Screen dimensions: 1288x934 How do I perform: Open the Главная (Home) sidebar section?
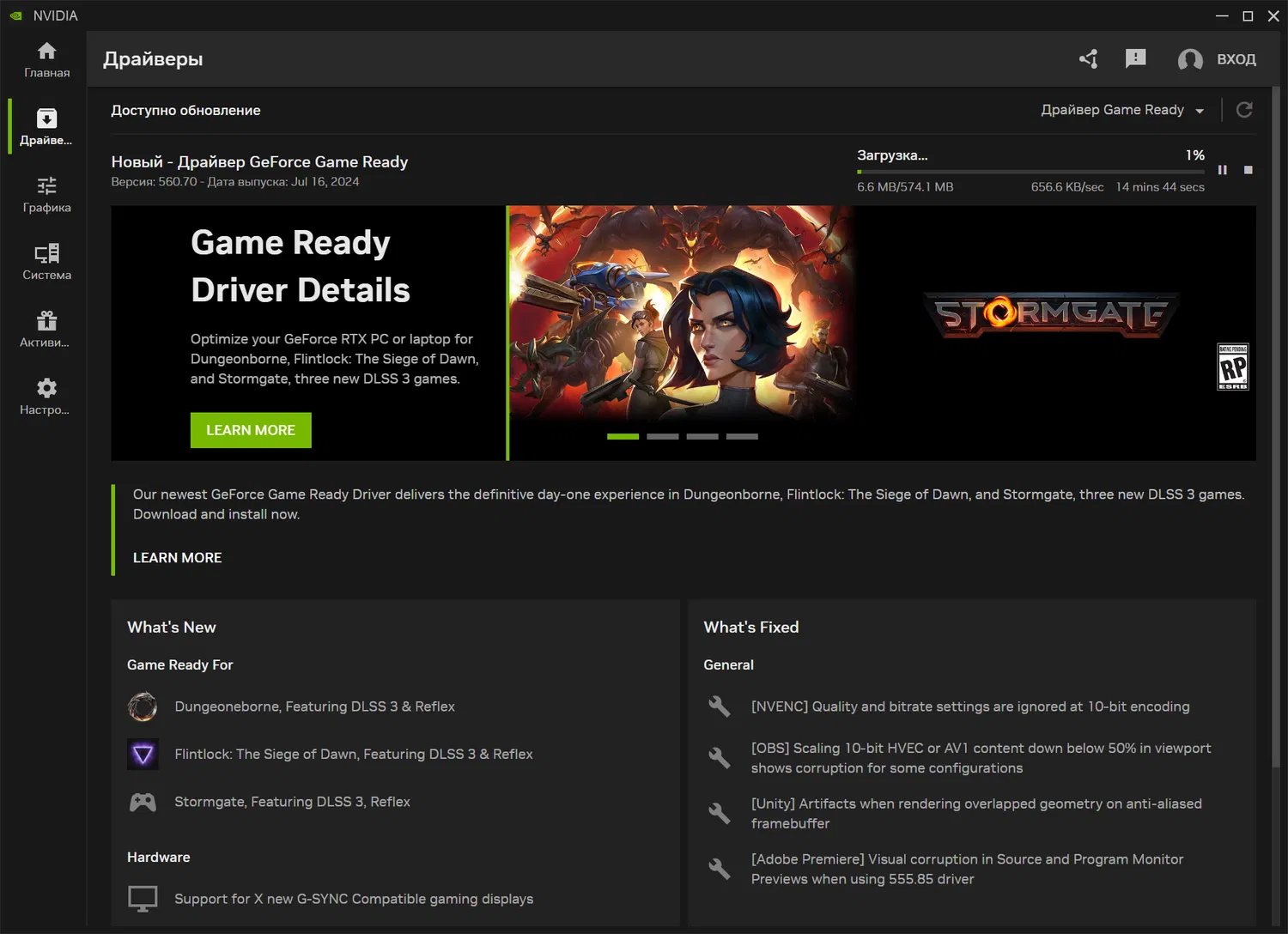47,60
